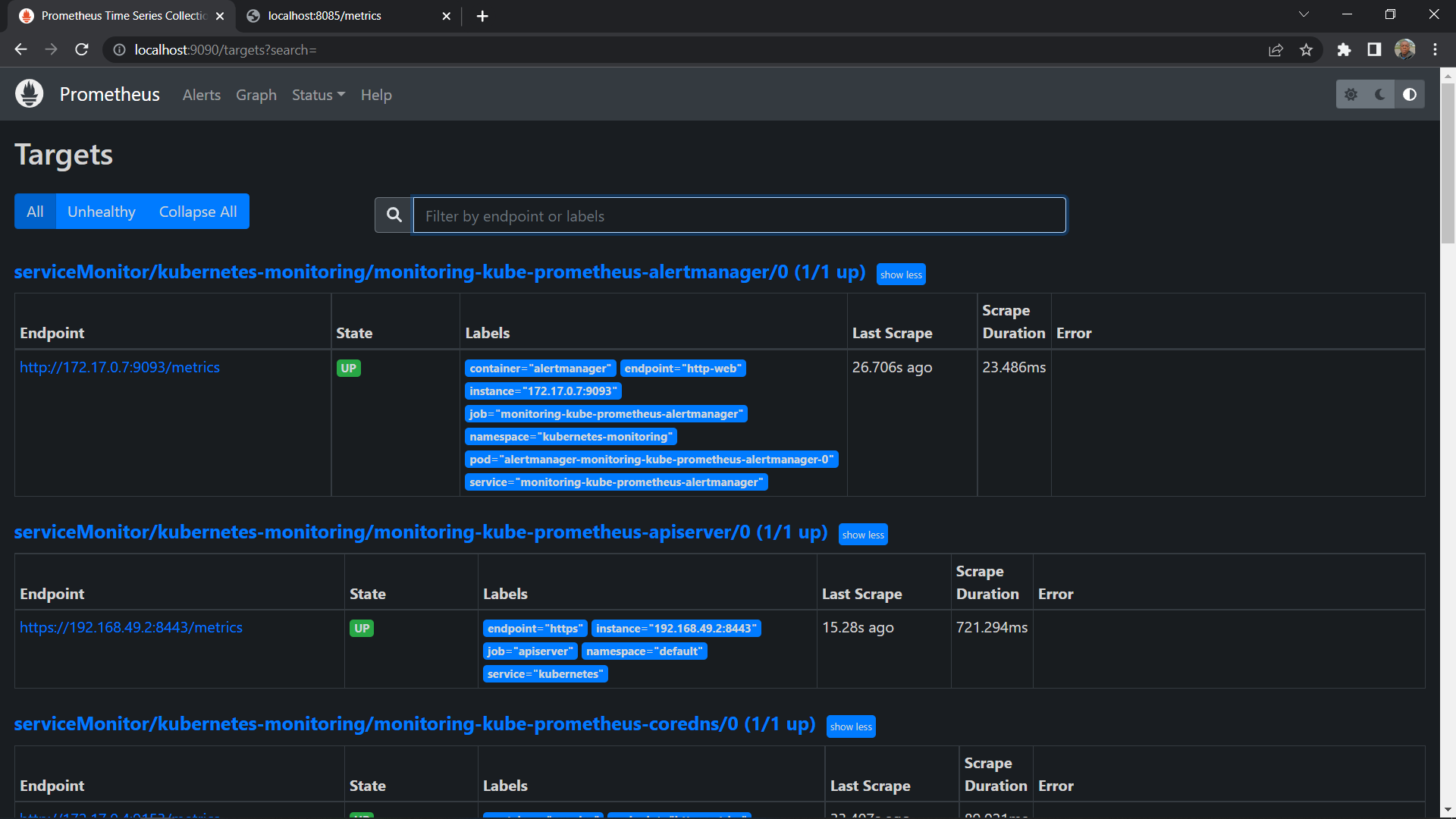This screenshot has height=819, width=1456.
Task: Open the browser extensions puzzle icon
Action: pyautogui.click(x=1344, y=50)
